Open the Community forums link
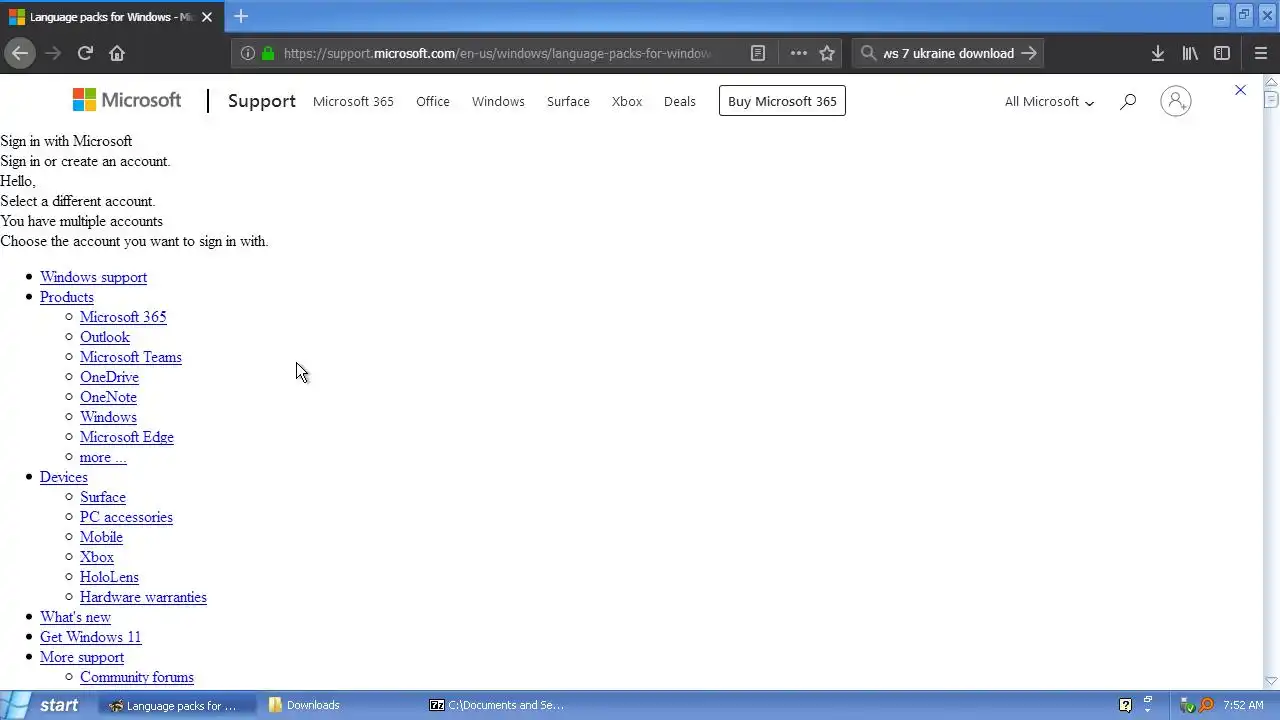The width and height of the screenshot is (1280, 720). 137,677
